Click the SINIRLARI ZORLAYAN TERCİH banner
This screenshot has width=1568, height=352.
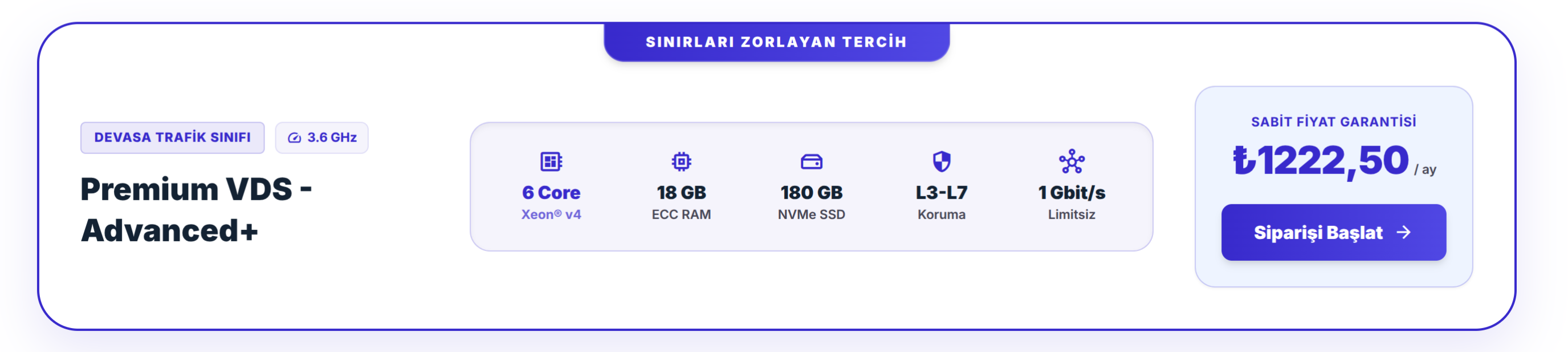776,42
